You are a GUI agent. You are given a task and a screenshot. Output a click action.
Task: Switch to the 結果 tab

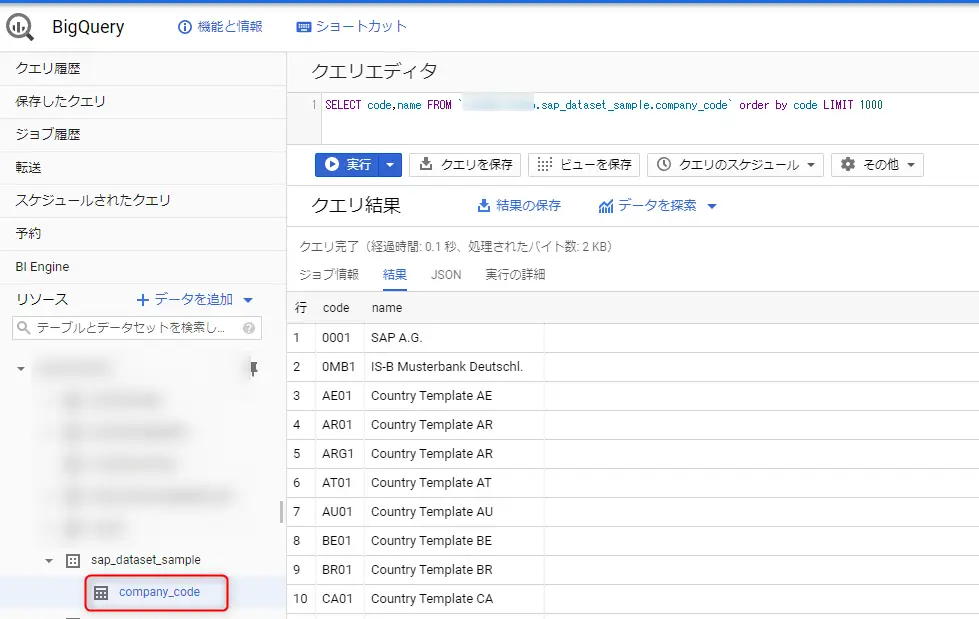click(395, 275)
